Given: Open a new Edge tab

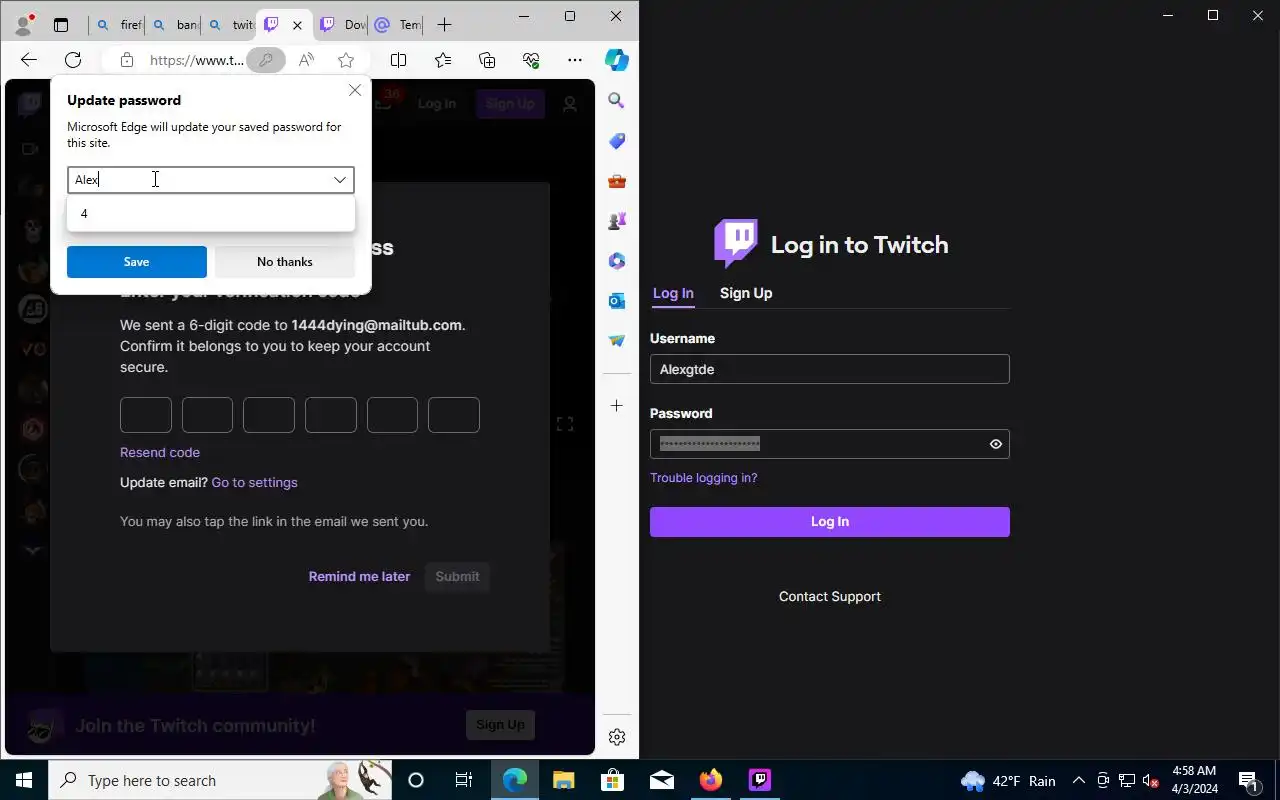Looking at the screenshot, I should [445, 25].
